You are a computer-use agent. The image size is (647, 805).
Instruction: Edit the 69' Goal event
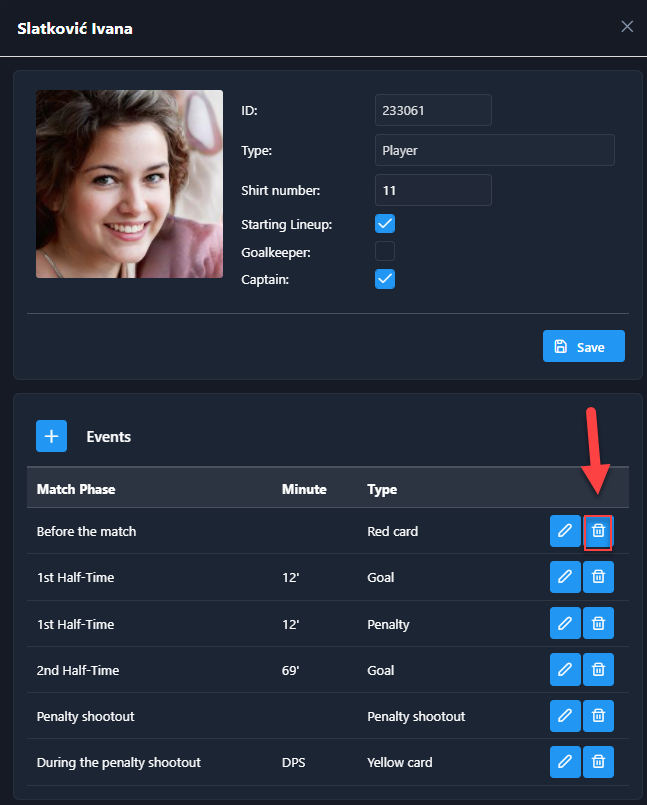point(565,670)
